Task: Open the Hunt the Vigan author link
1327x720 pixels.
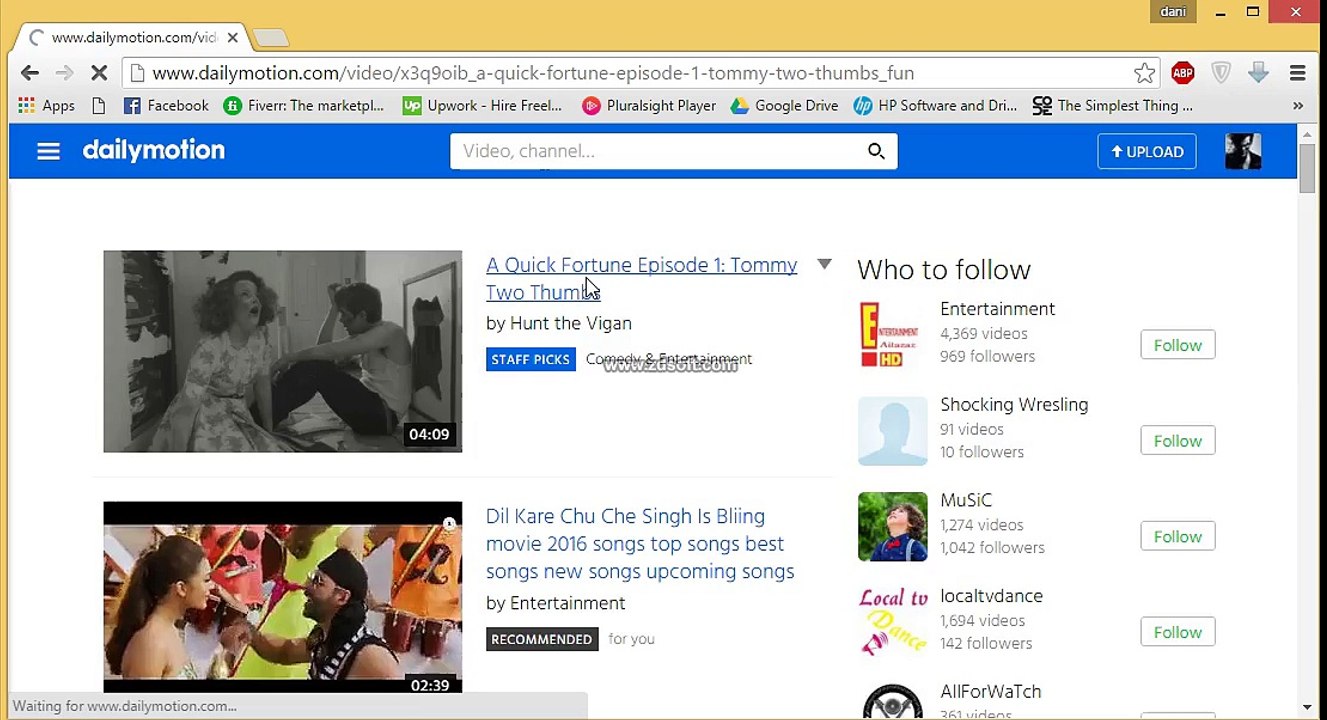Action: (570, 324)
